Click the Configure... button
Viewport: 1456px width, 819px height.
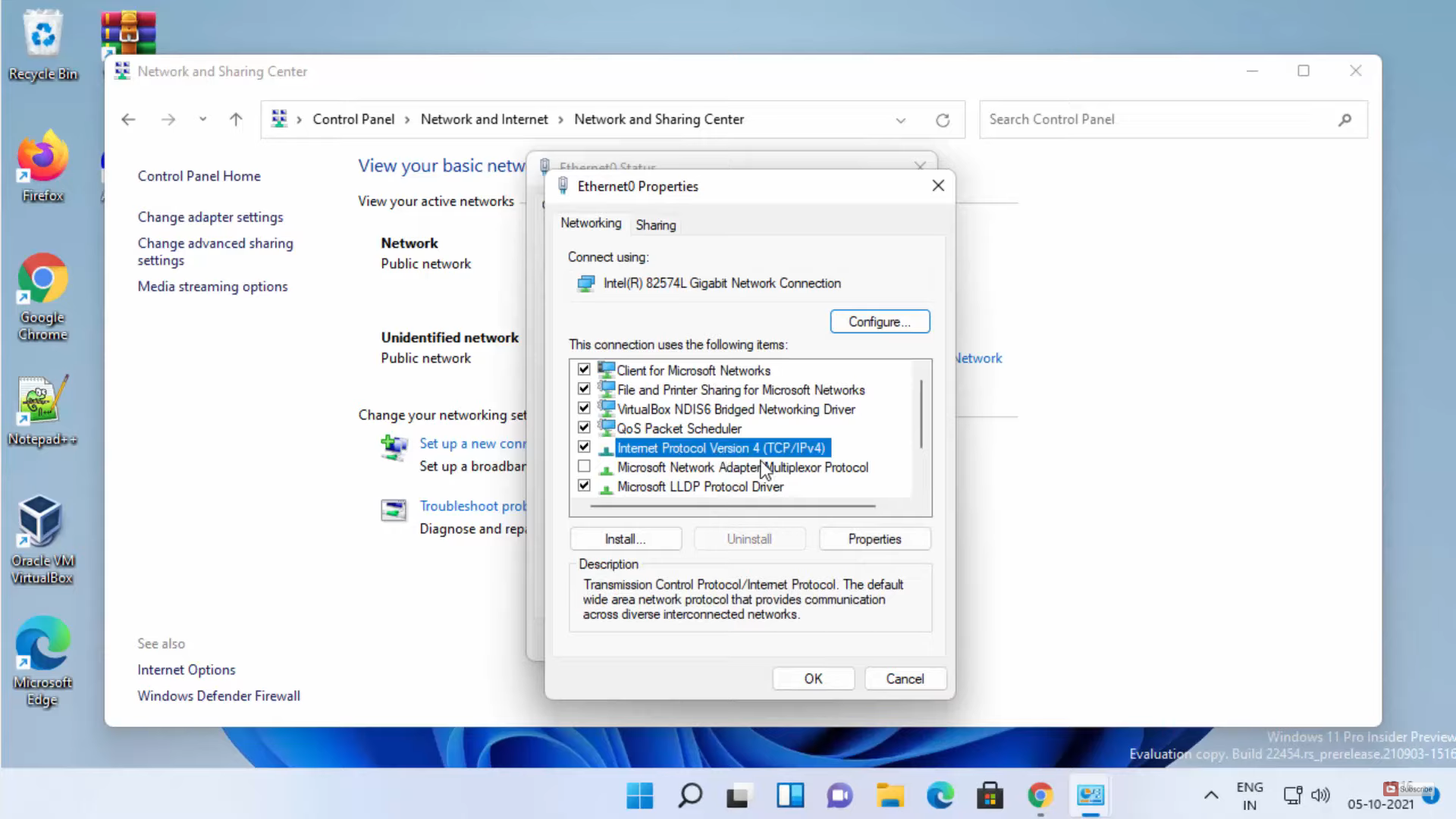880,322
